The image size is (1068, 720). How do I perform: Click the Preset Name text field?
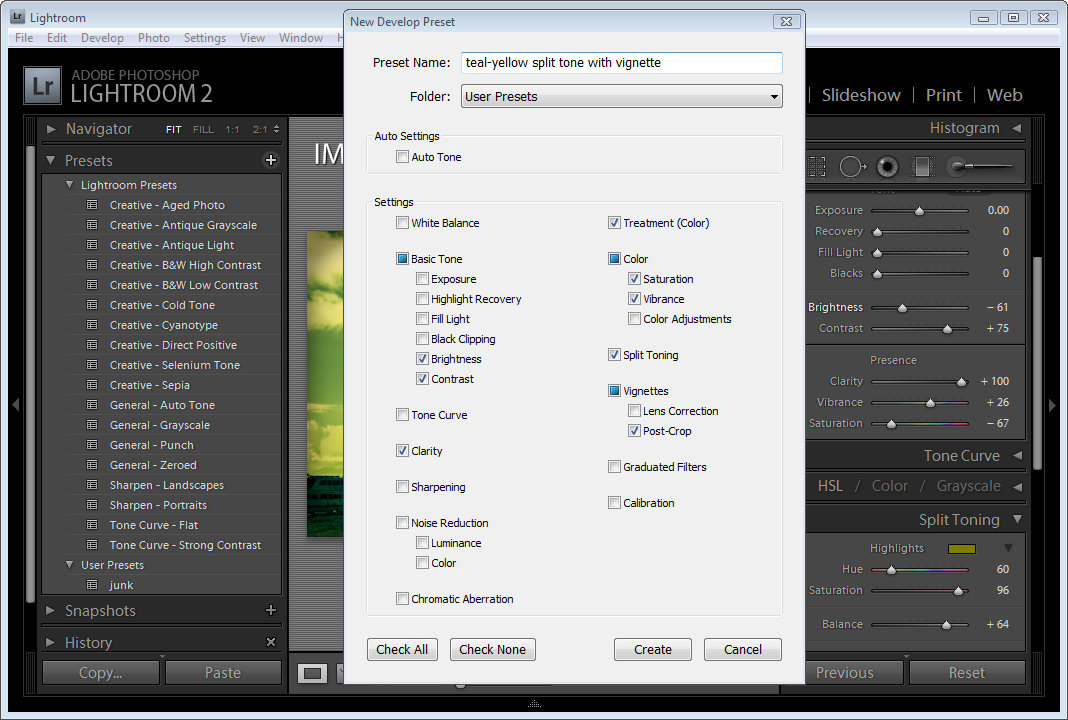[x=621, y=63]
